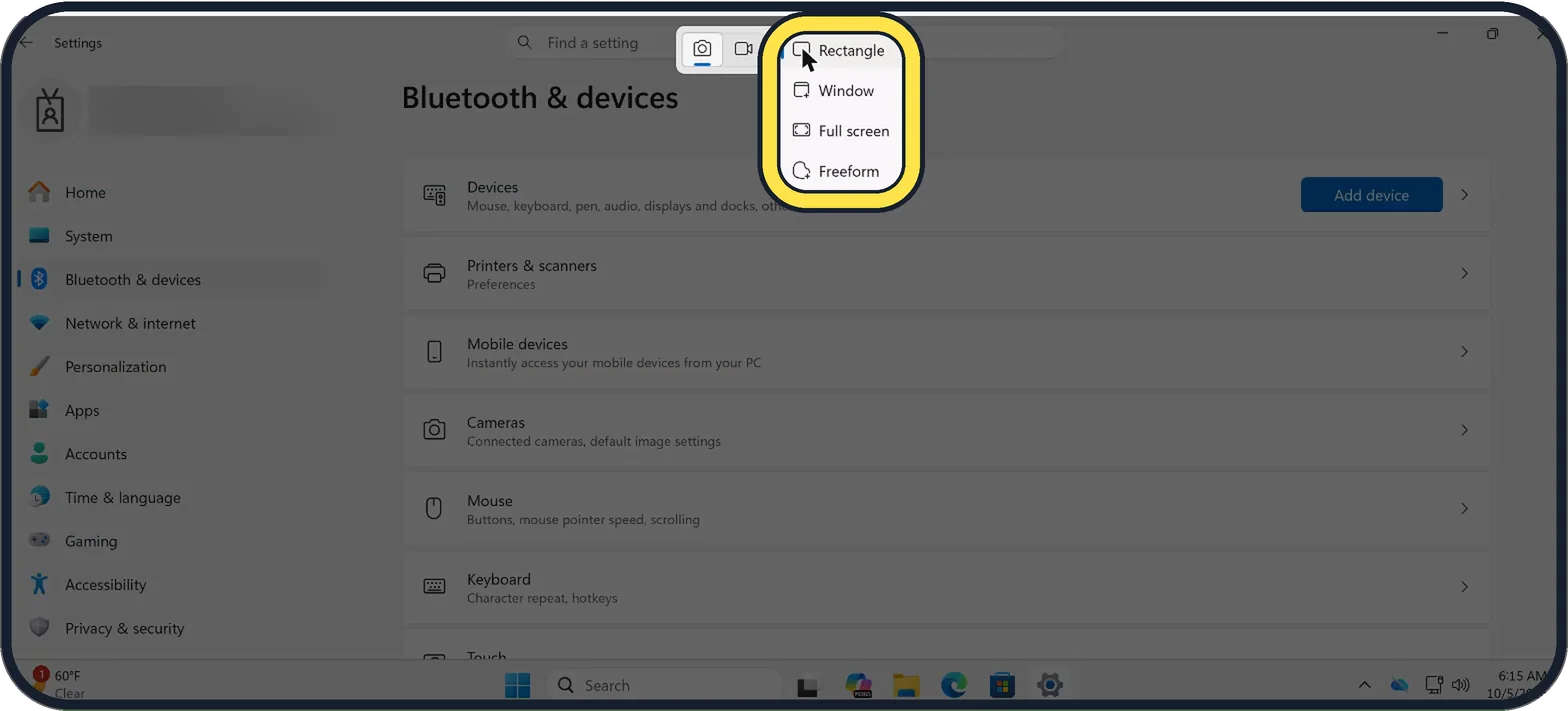Click 'Instantly access your mobile devices' text
This screenshot has width=1568, height=711.
tap(614, 363)
